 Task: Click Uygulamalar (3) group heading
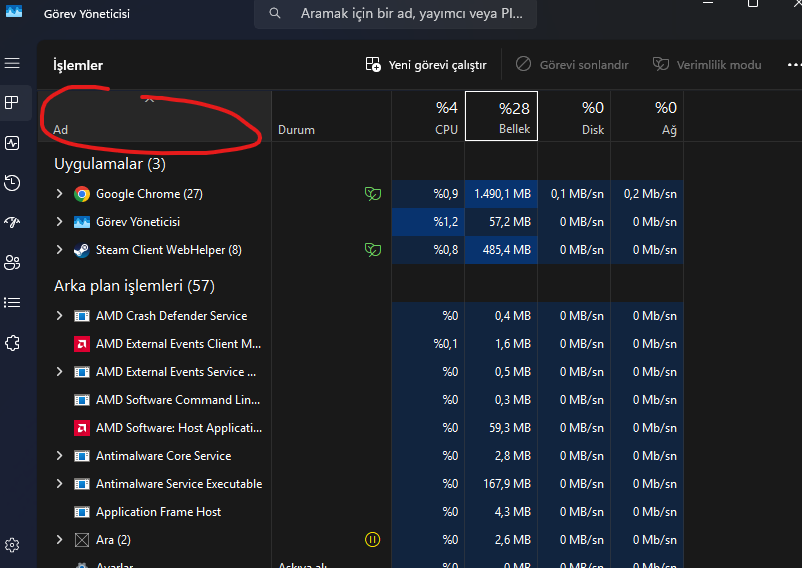point(110,164)
